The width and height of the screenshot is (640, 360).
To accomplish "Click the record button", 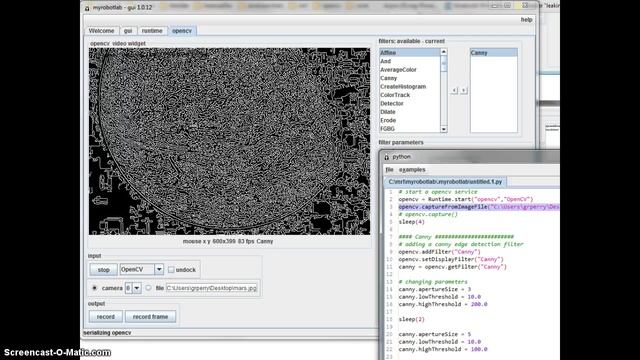I will 106,317.
